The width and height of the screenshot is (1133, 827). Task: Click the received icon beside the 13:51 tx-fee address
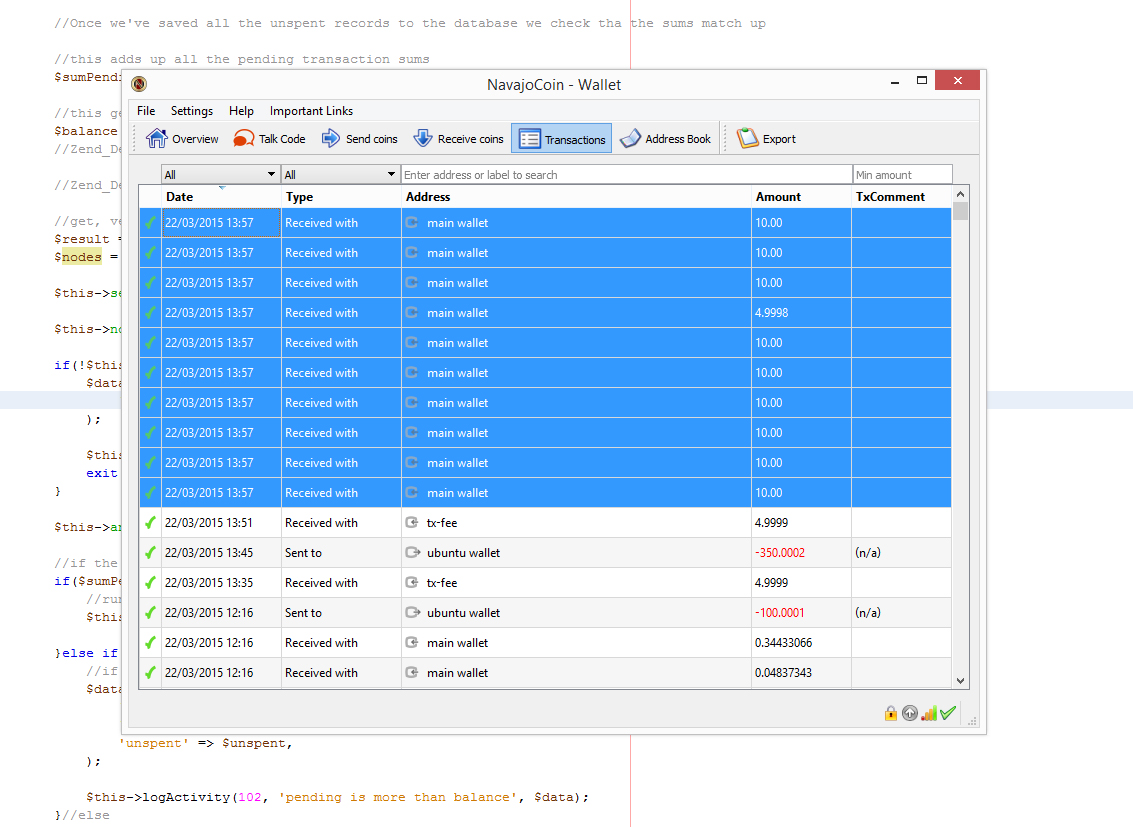point(412,523)
